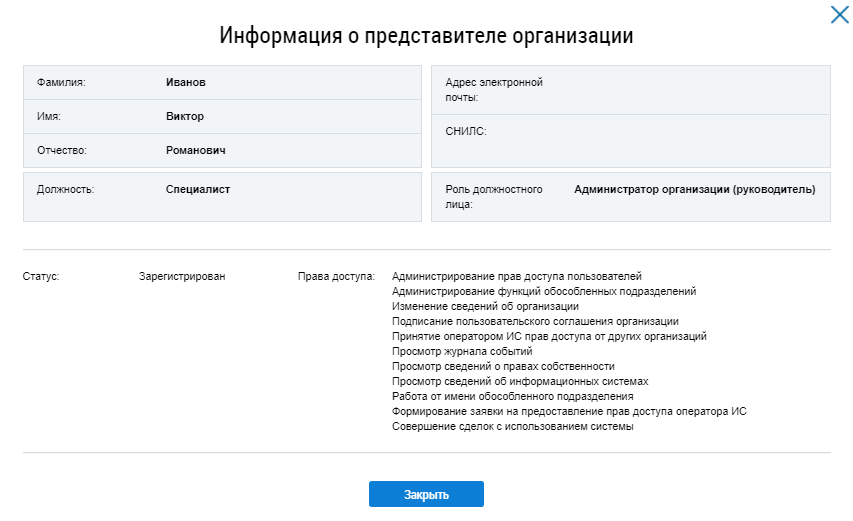Image resolution: width=853 pixels, height=521 pixels.
Task: Click Подписание пользовательского соглашения организации
Action: [x=535, y=321]
